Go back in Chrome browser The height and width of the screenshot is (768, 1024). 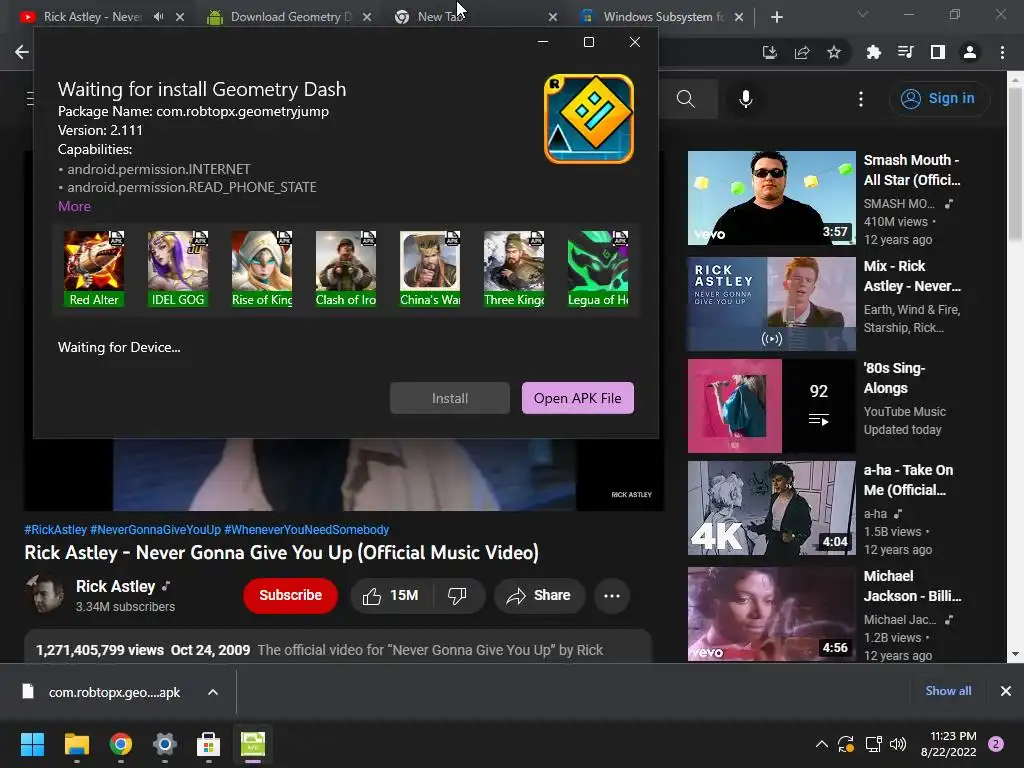[22, 52]
